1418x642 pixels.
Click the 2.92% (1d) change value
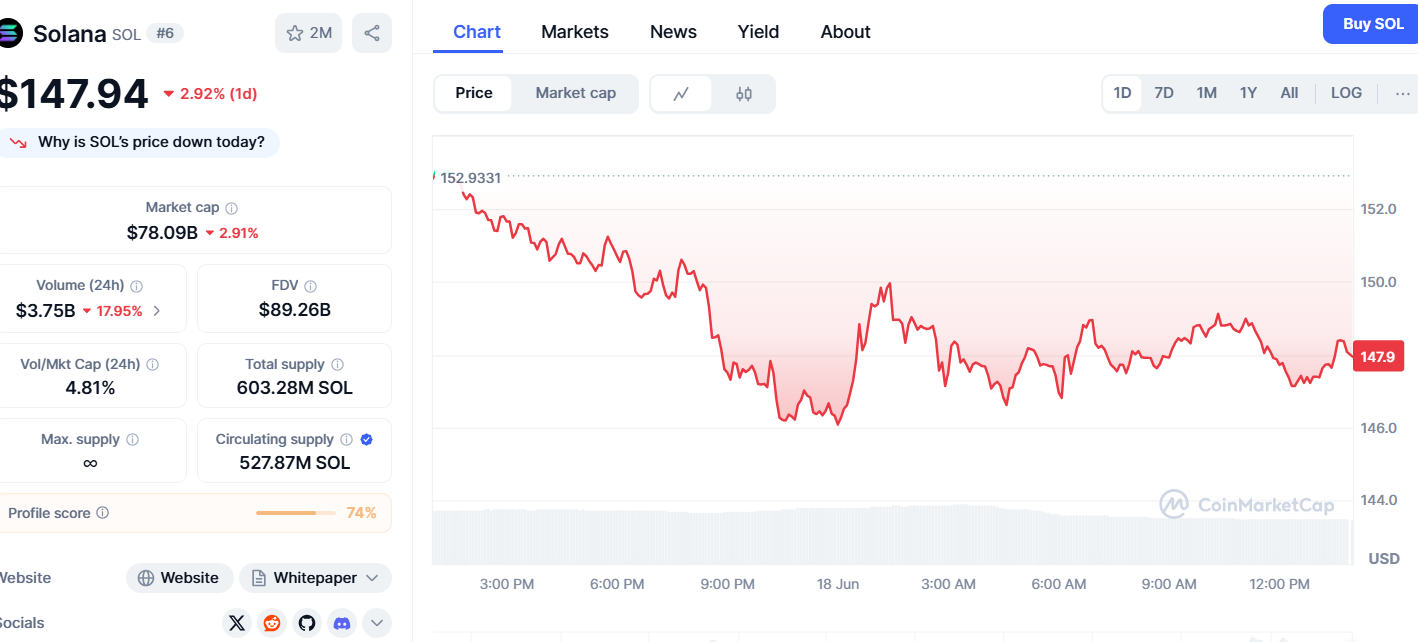(210, 94)
